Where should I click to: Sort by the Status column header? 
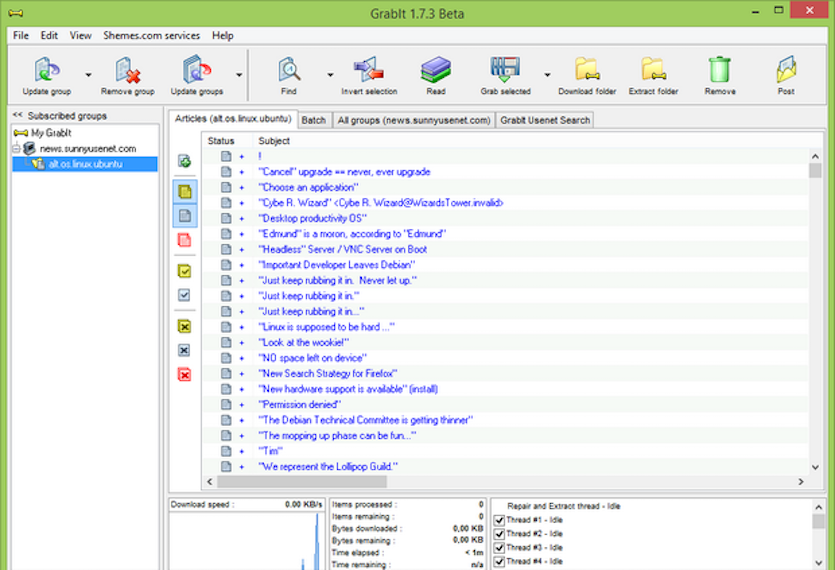point(221,141)
